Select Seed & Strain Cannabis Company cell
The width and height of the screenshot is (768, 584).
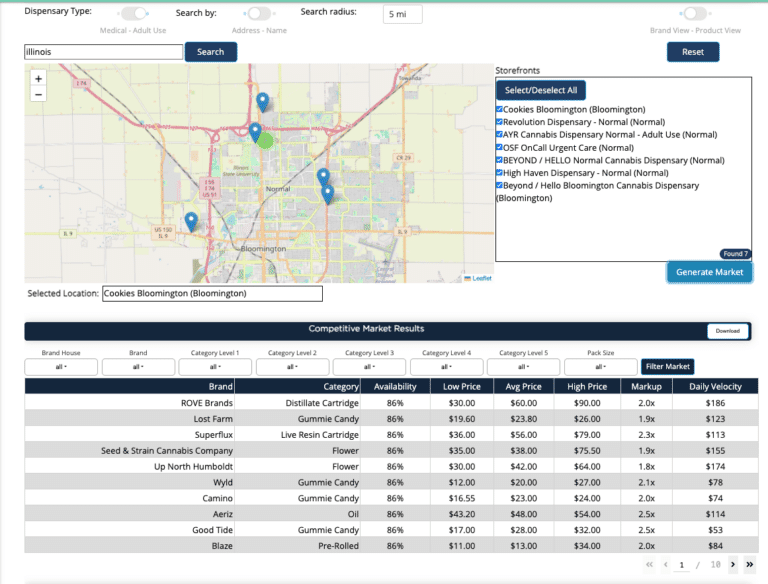coord(130,451)
